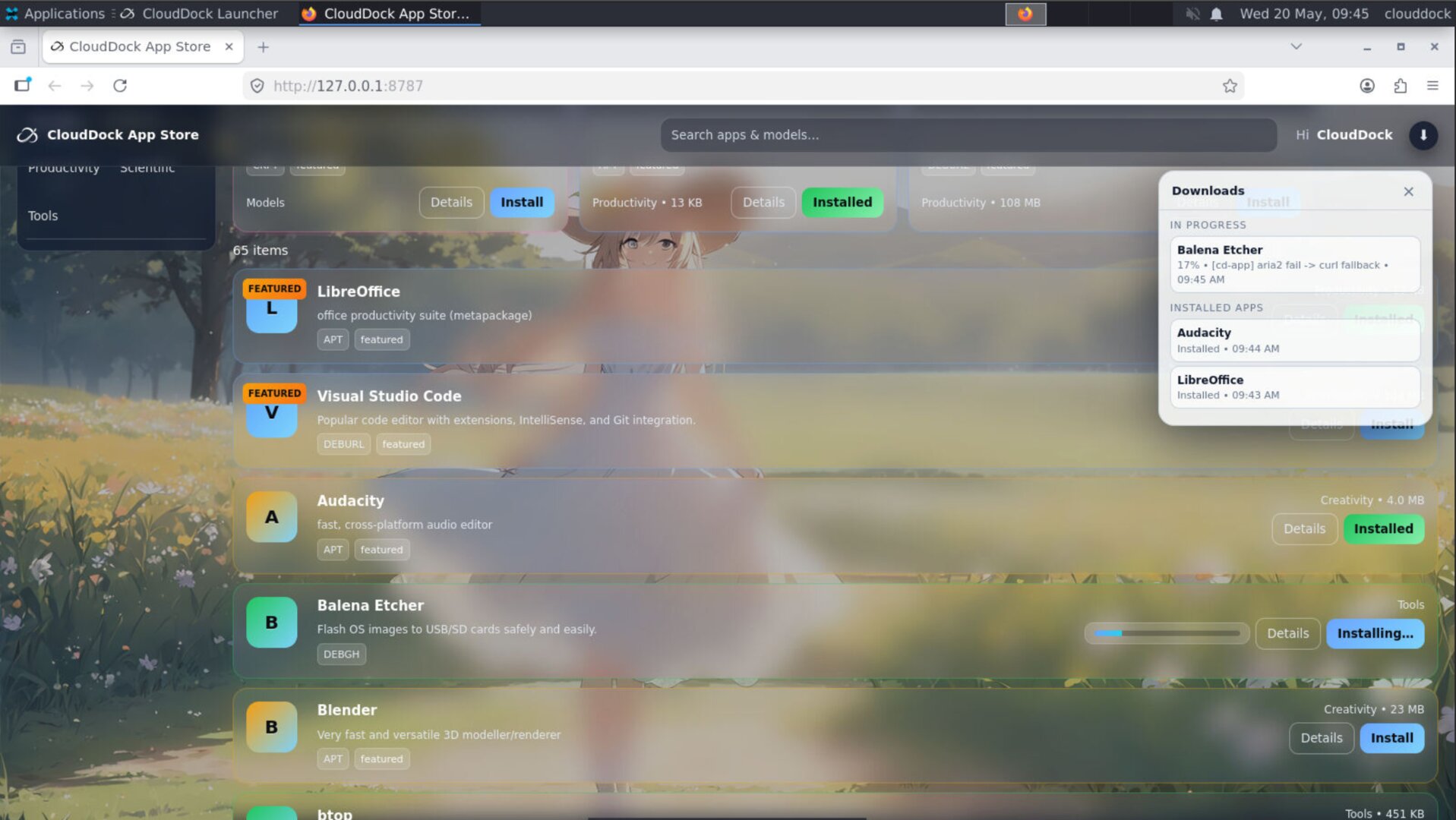Select LibreOffice entry in Installed Apps list
Viewport: 1456px width, 820px height.
(x=1295, y=387)
